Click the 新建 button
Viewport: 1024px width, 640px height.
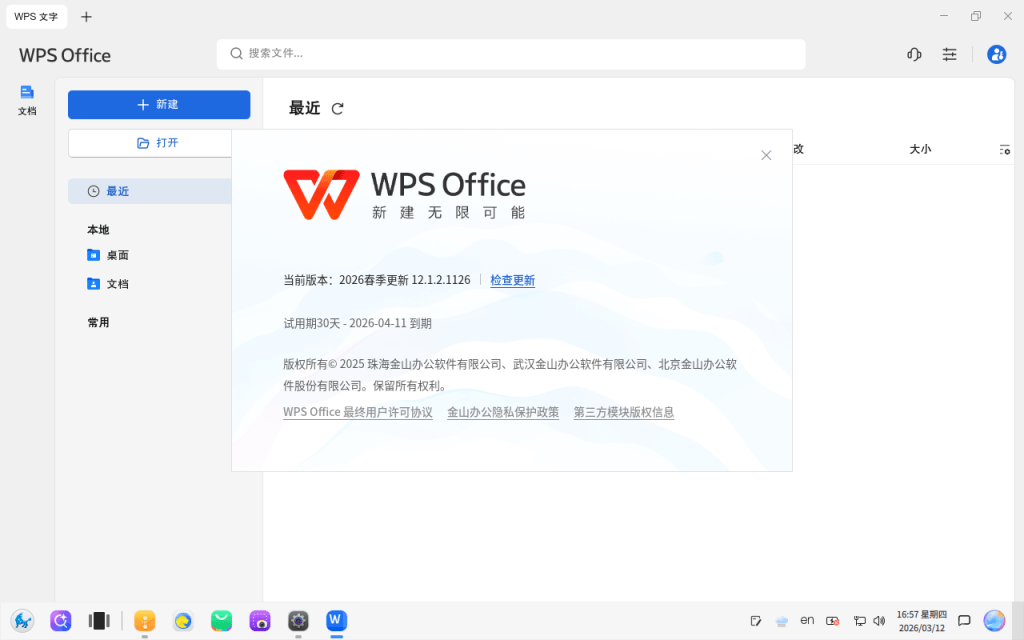pyautogui.click(x=159, y=104)
